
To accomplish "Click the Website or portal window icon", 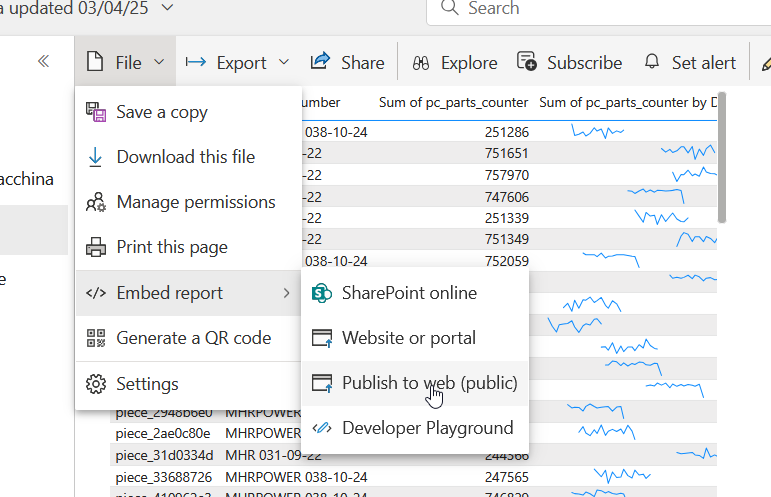I will click(322, 338).
